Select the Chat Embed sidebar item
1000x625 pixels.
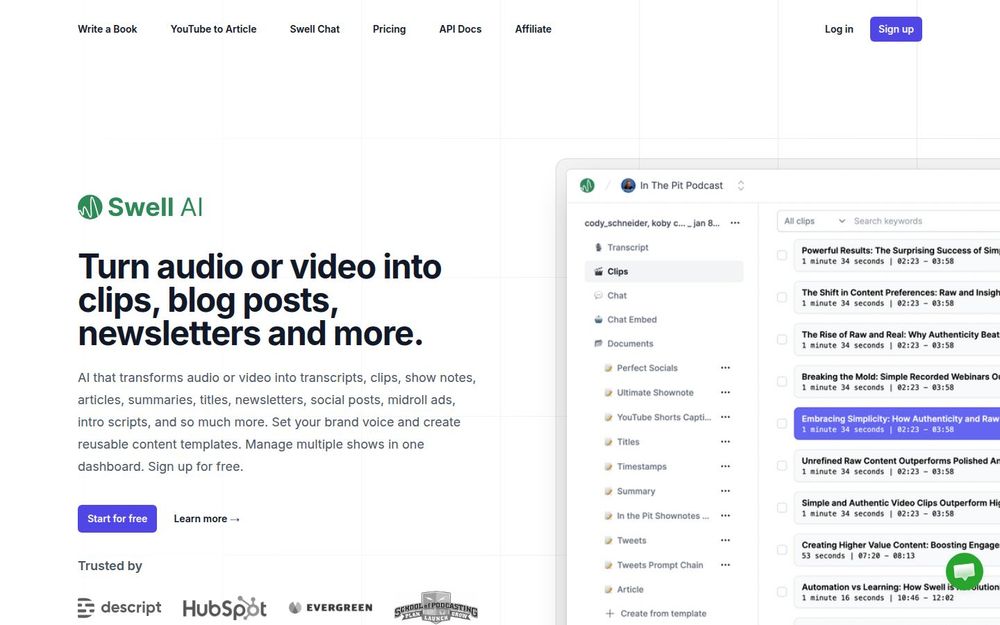pyautogui.click(x=663, y=320)
